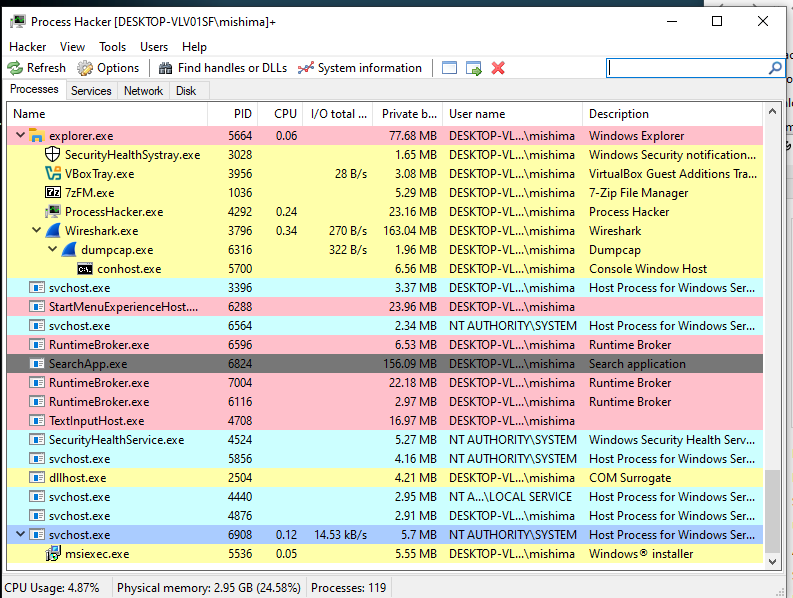Image resolution: width=793 pixels, height=598 pixels.
Task: Collapse the explorer.exe process tree
Action: (20, 135)
